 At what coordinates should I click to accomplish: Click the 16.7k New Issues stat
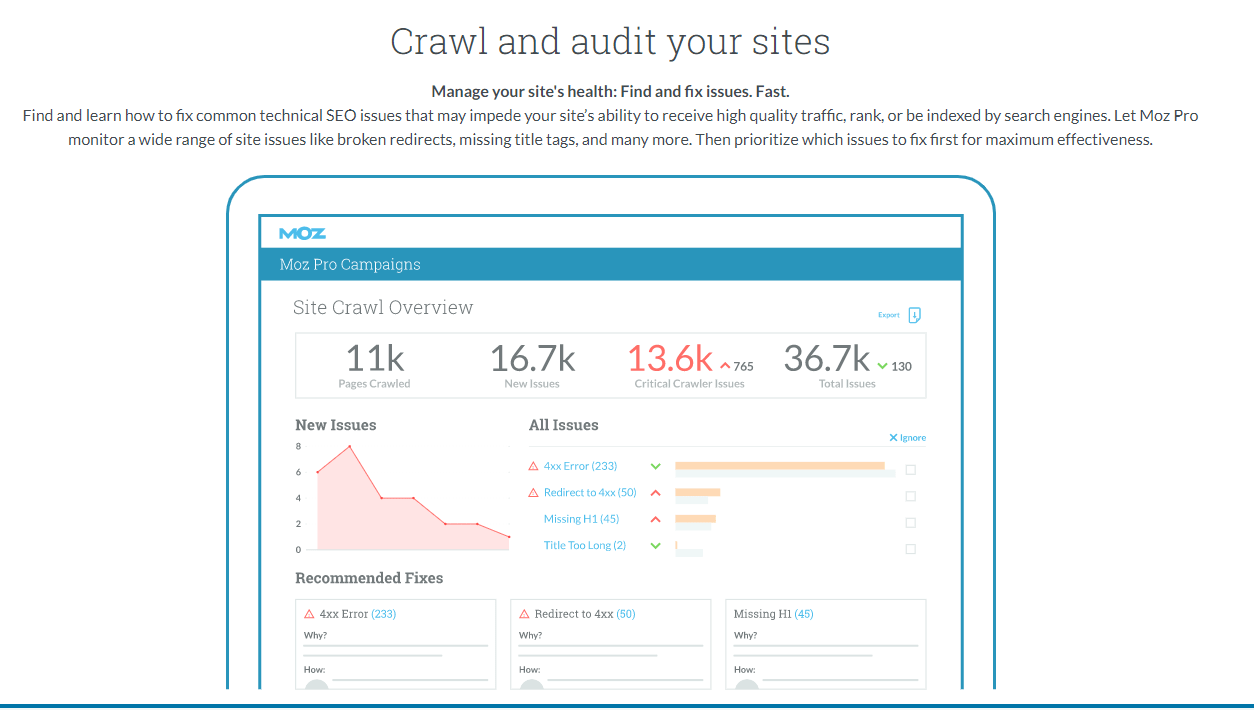click(532, 365)
